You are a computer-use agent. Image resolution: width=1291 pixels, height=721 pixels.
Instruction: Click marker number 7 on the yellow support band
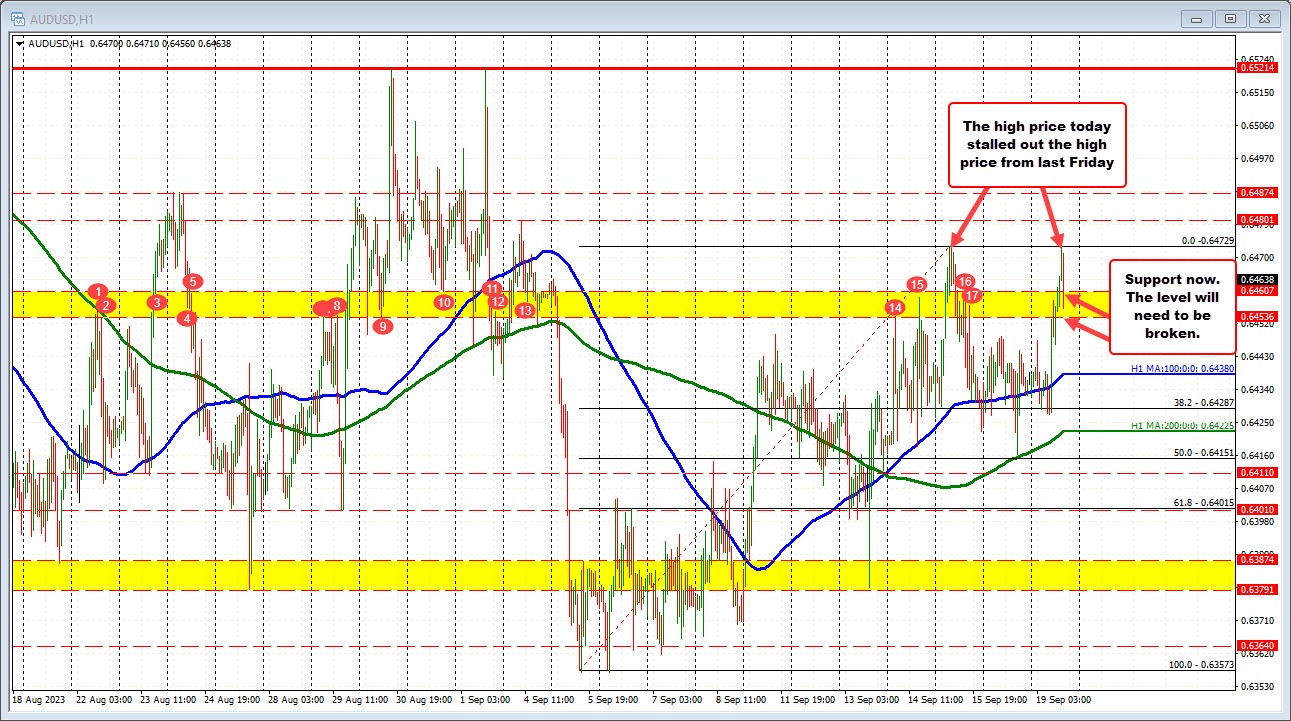click(x=320, y=307)
